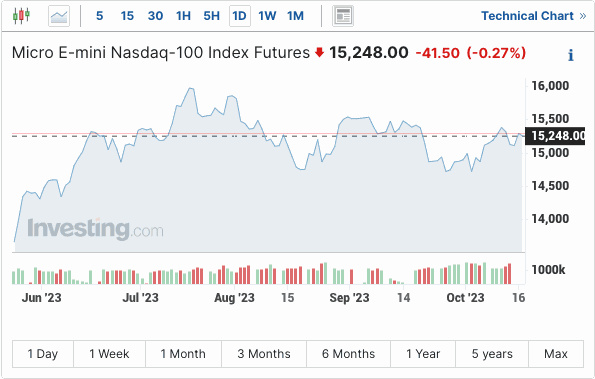
Task: Click the Jun '23 x-axis label
Action: point(41,298)
